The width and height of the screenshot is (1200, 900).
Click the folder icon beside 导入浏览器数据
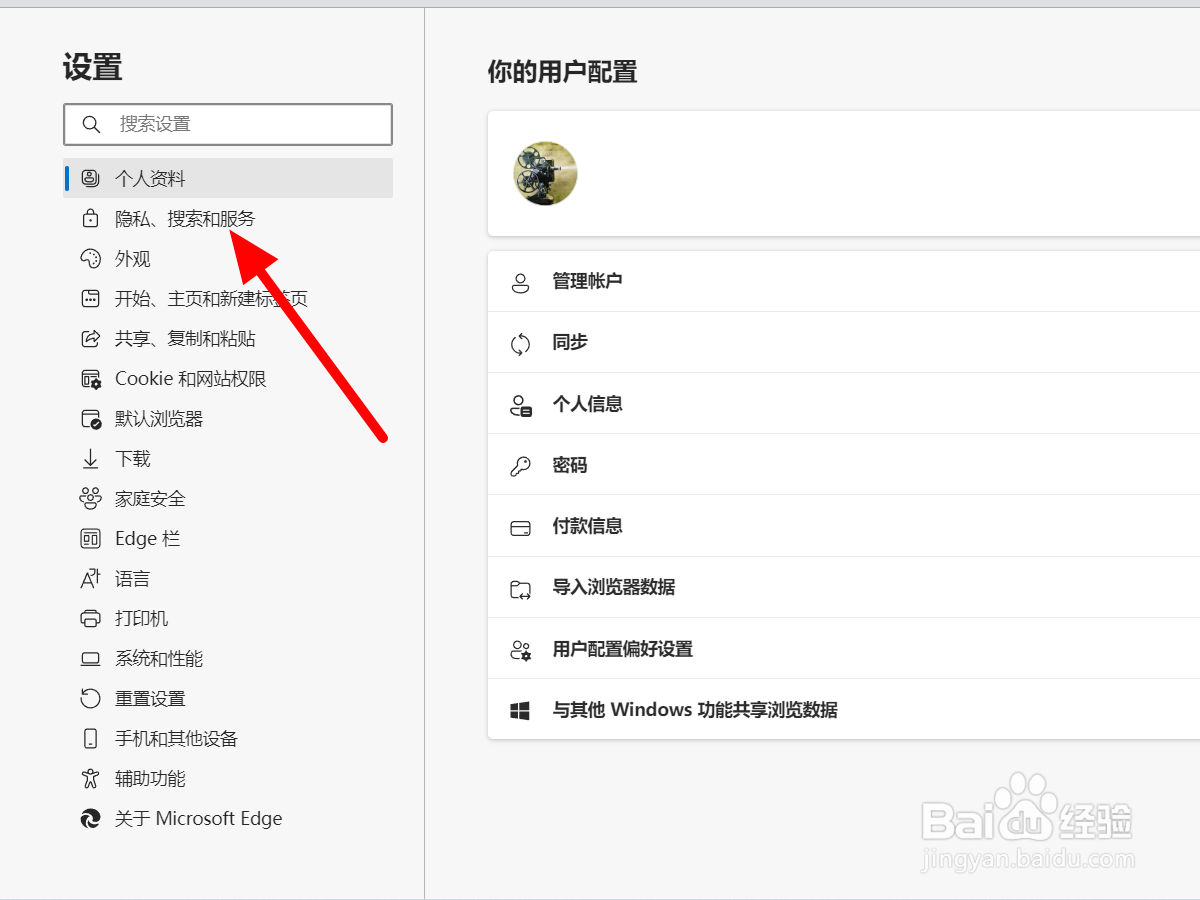point(520,588)
